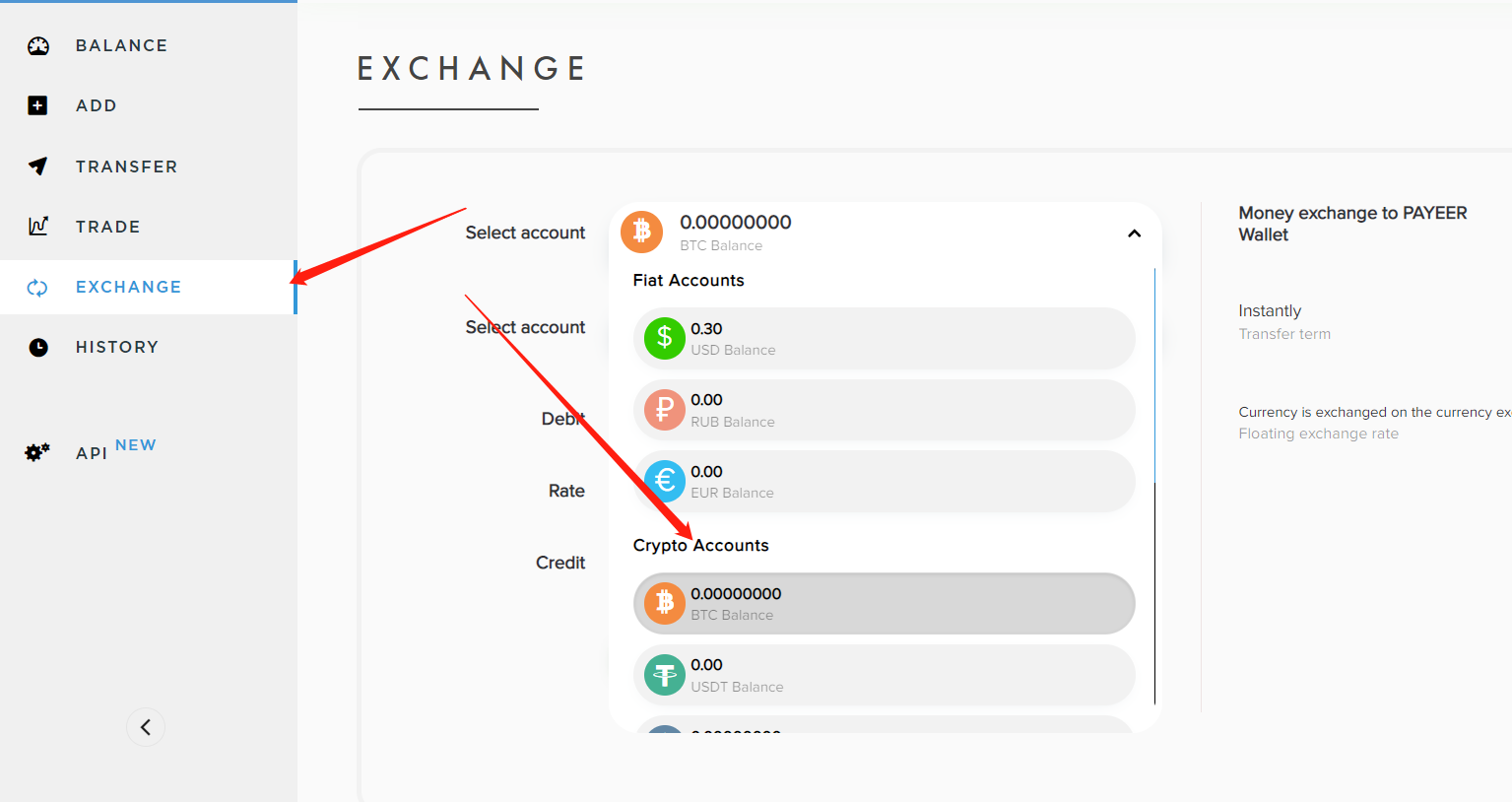Click the green dollar USD icon
The width and height of the screenshot is (1512, 802).
[x=665, y=338]
